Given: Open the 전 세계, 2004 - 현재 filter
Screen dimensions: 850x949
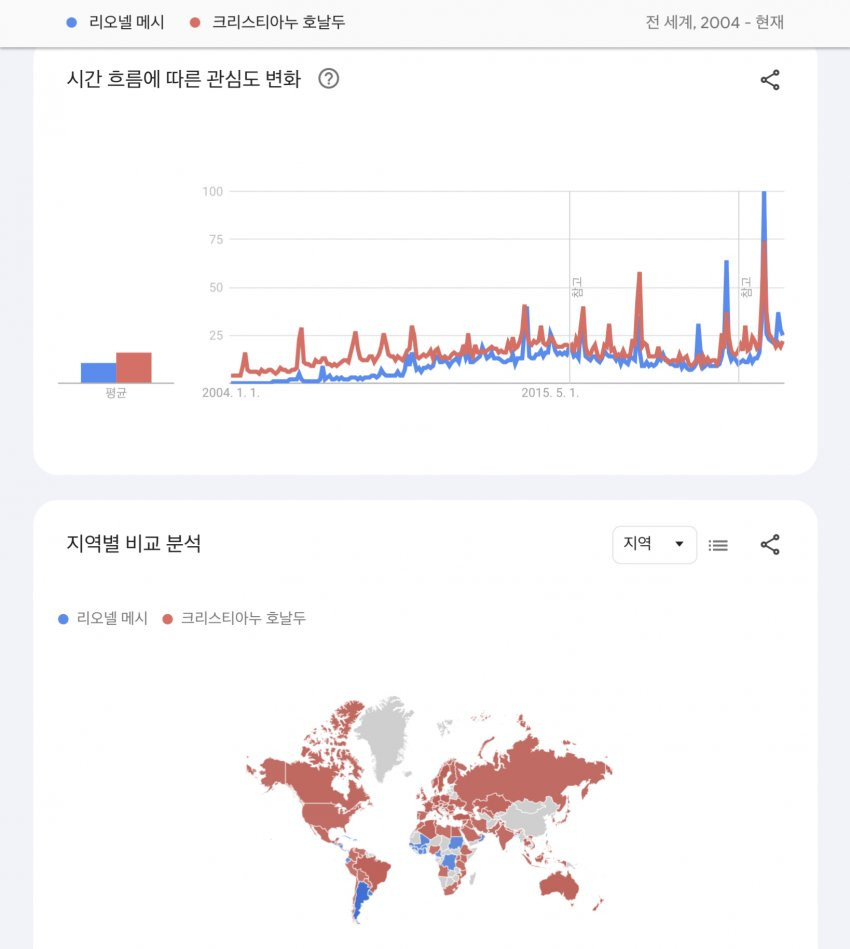Looking at the screenshot, I should 714,22.
